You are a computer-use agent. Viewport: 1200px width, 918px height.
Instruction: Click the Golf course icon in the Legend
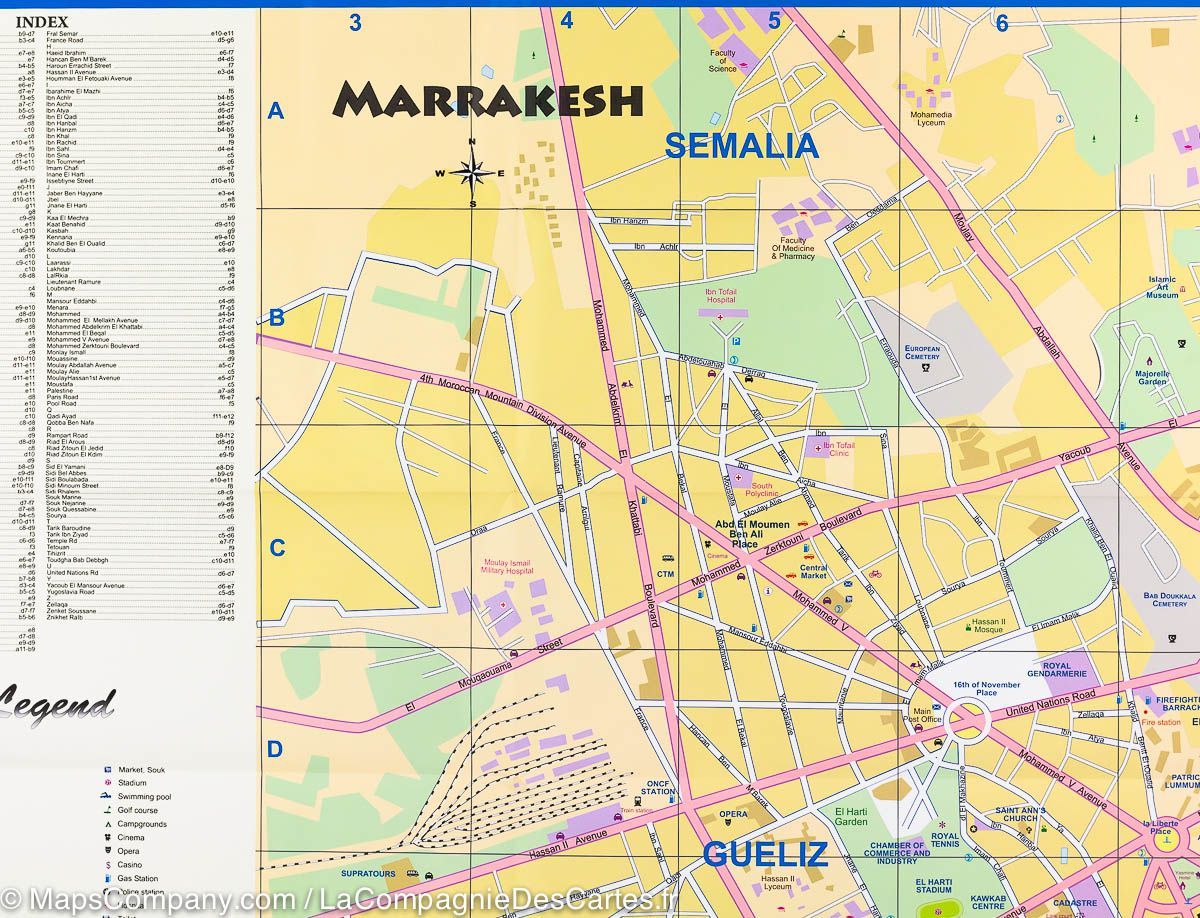point(107,810)
